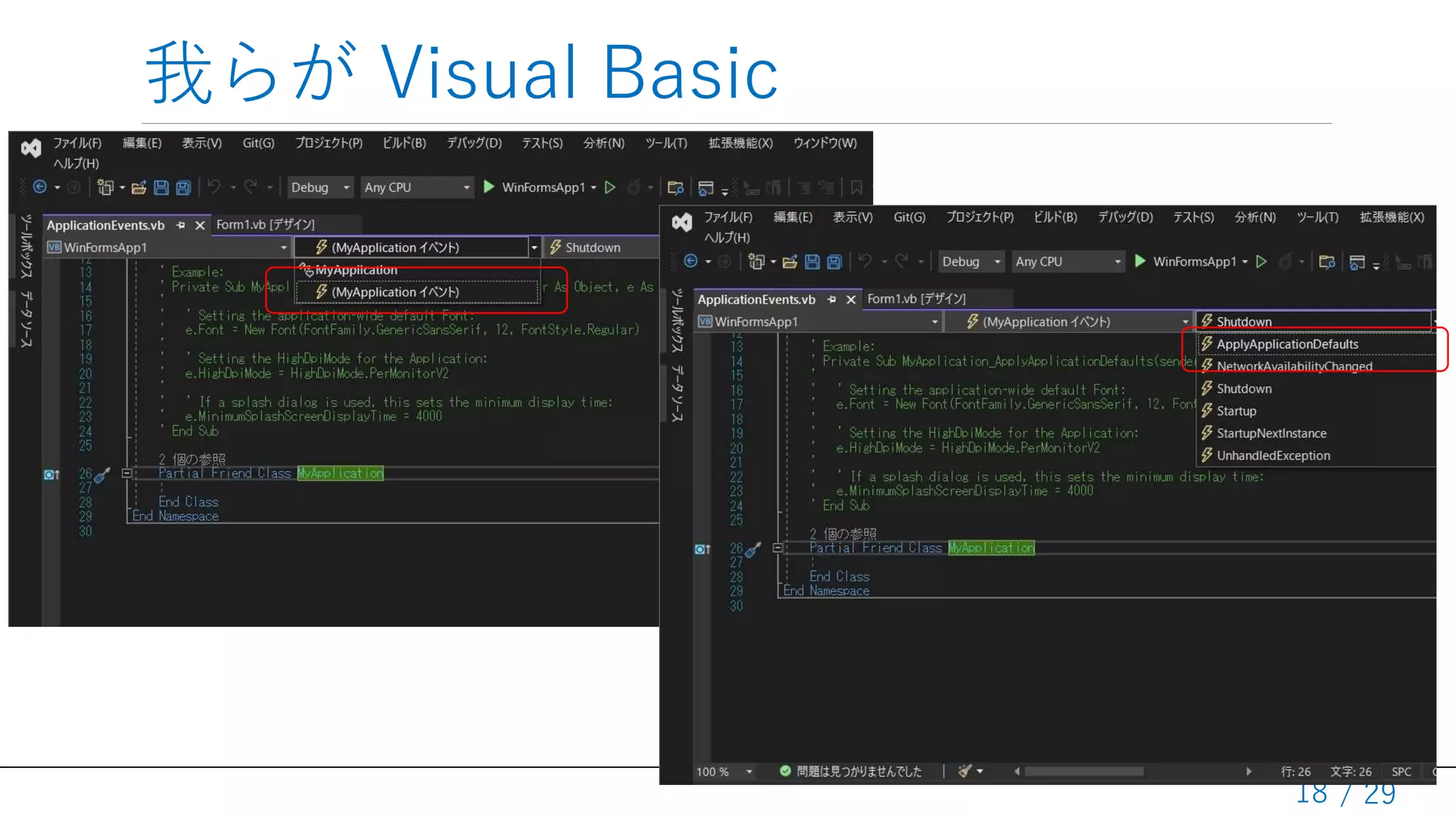Click open file icon in left toolbar

pos(139,187)
